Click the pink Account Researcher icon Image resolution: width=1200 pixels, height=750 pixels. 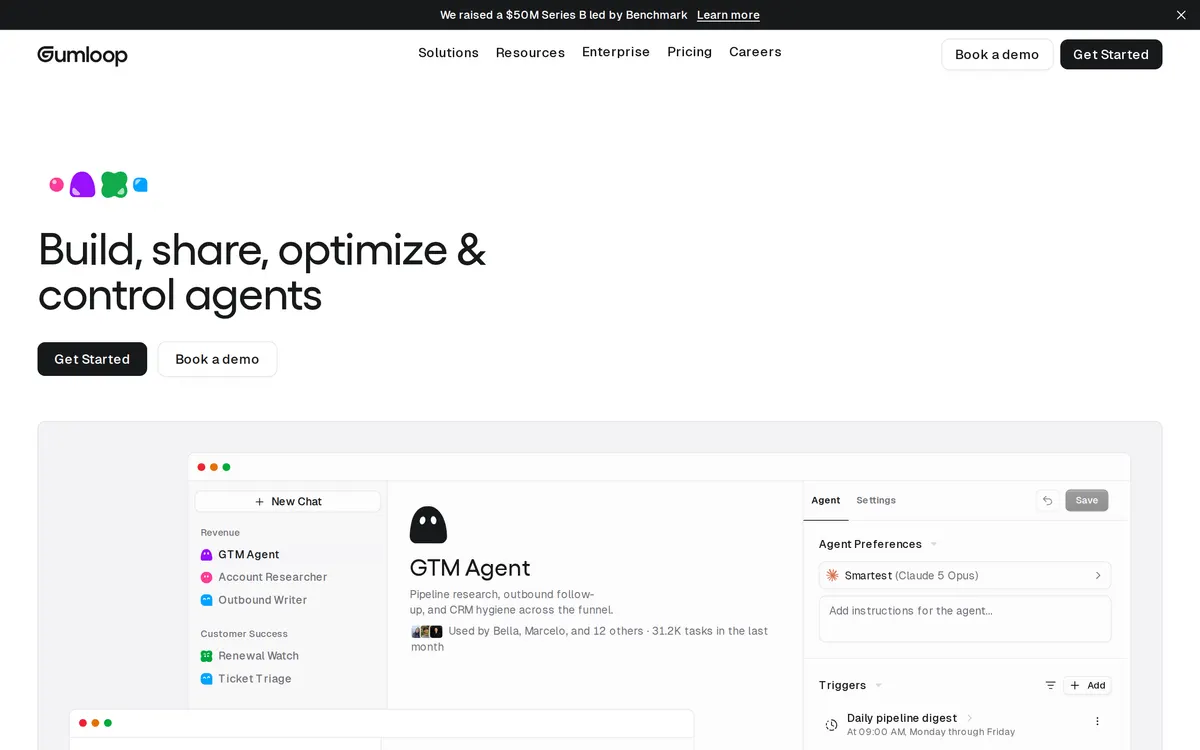[206, 577]
